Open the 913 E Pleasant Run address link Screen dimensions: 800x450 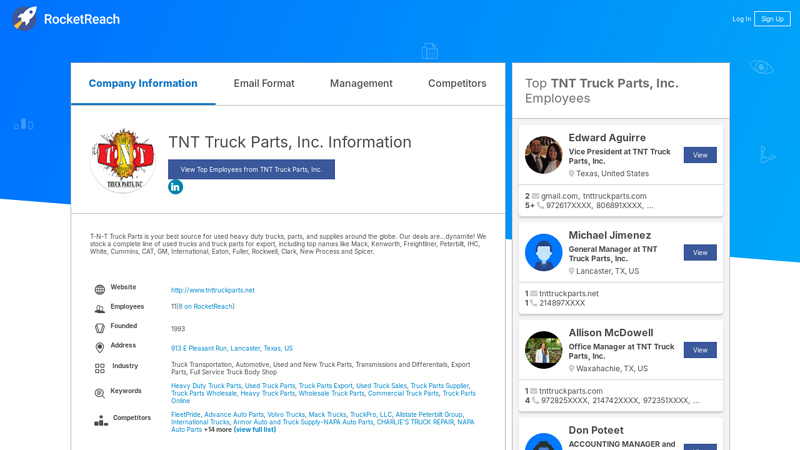pos(232,348)
